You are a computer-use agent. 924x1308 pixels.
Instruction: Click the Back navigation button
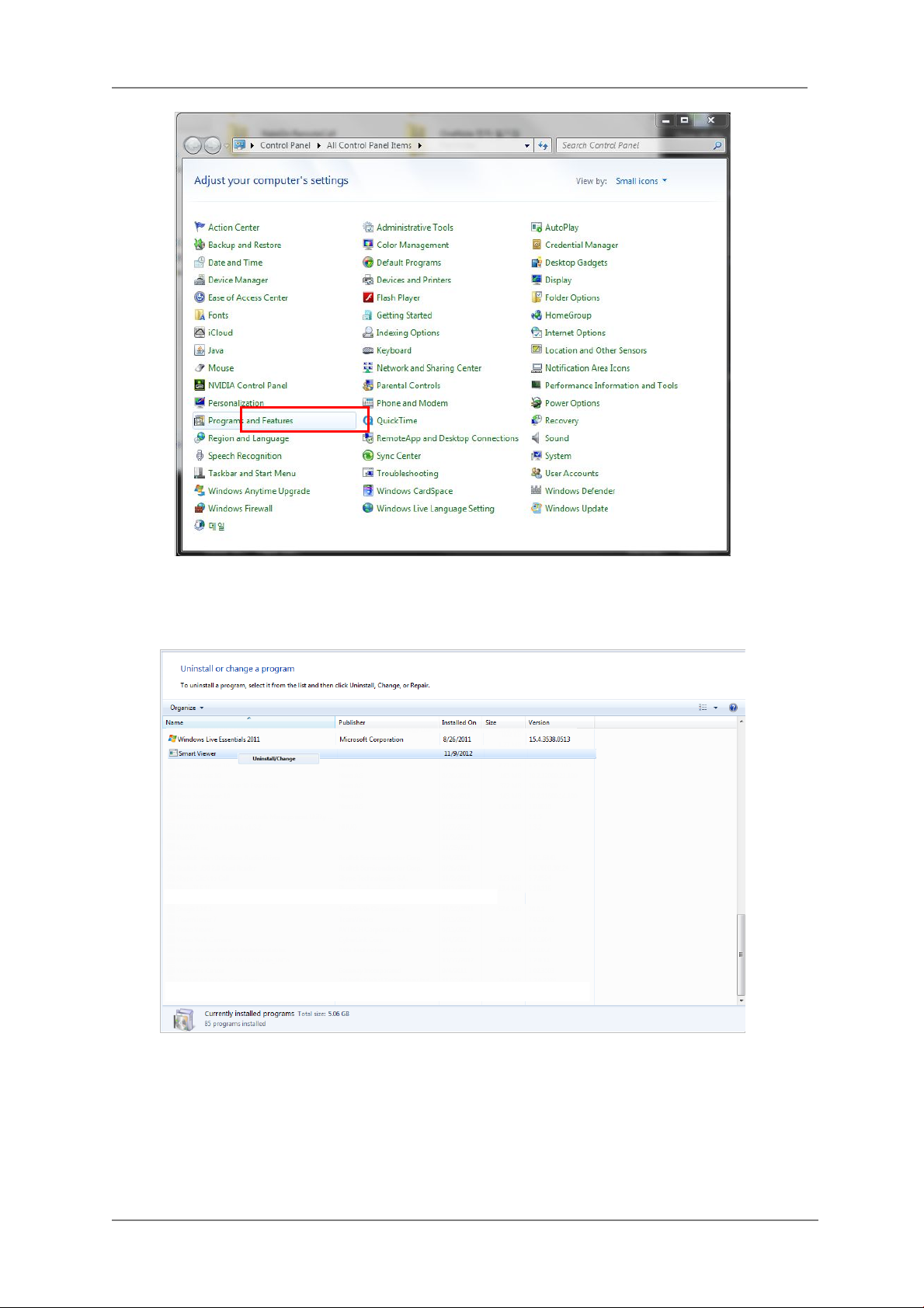(193, 145)
